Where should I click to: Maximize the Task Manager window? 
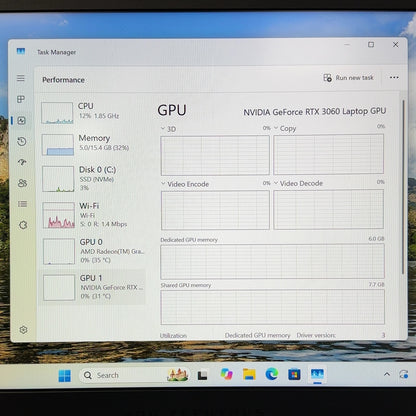point(371,44)
